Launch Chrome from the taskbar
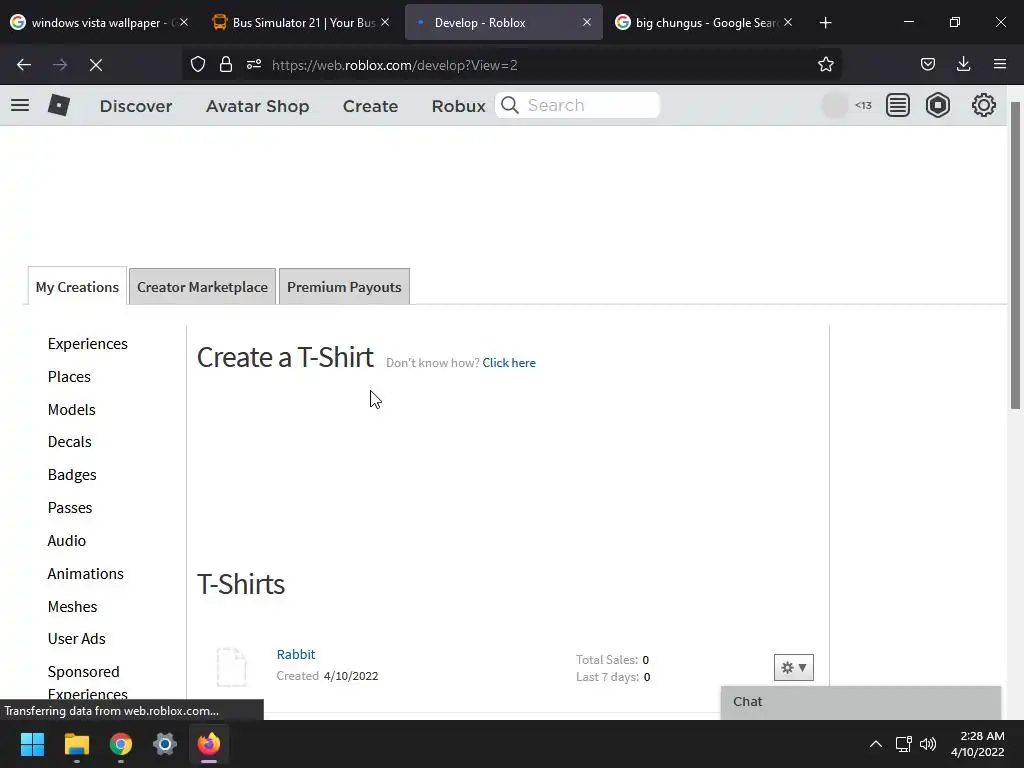 tap(121, 744)
